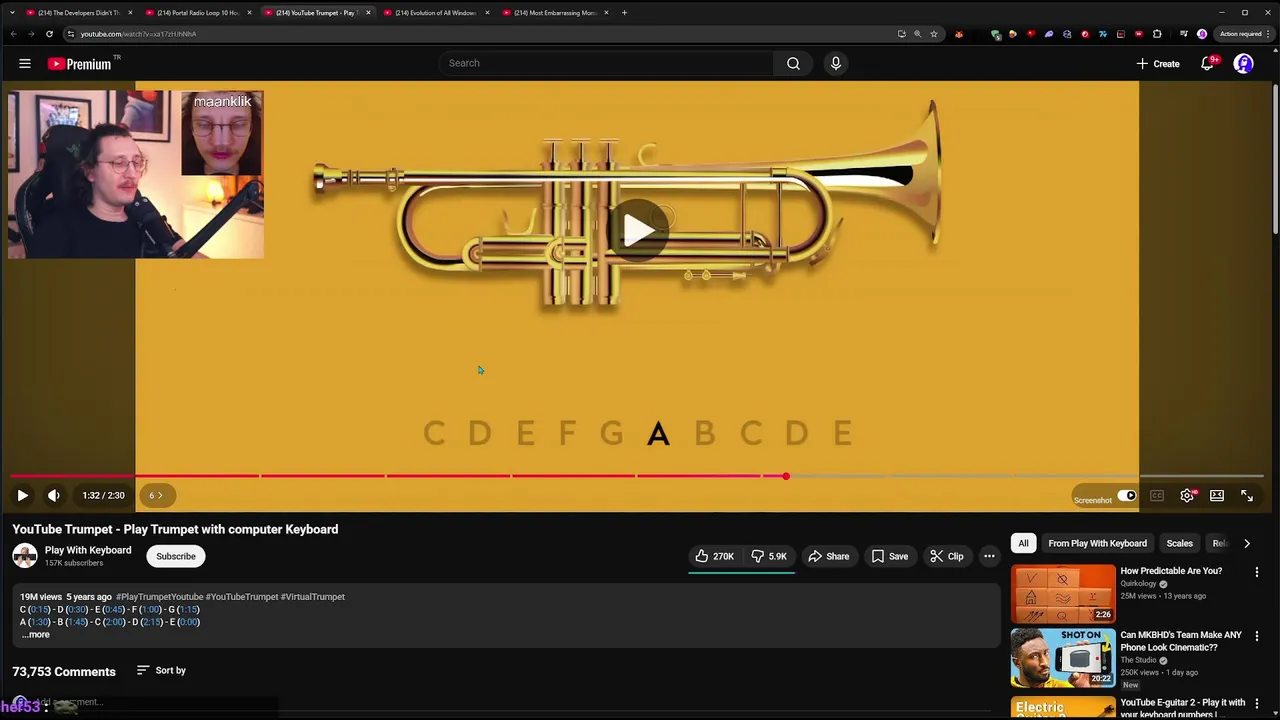The image size is (1280, 720).
Task: Go to the YouTube Premium home logo
Action: 82,64
